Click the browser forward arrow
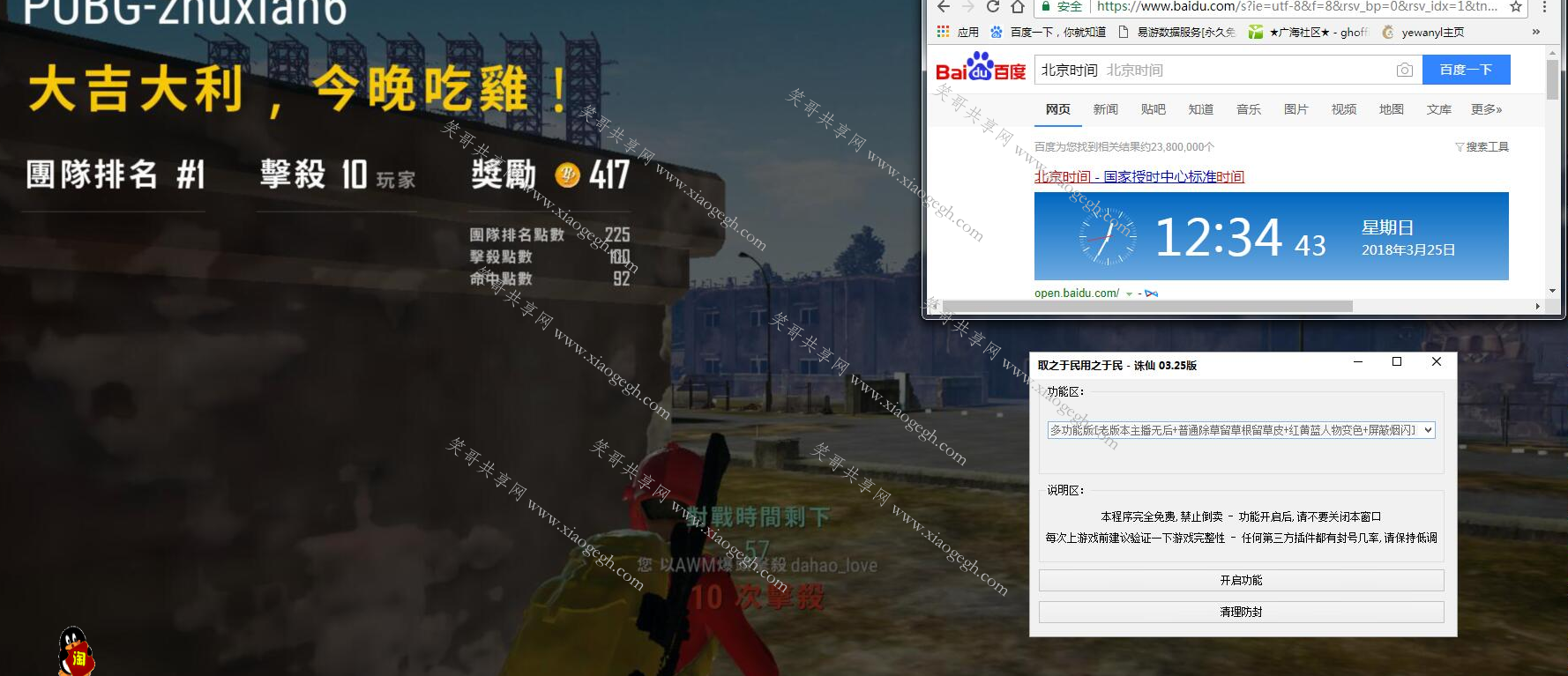This screenshot has width=1568, height=676. [x=968, y=7]
